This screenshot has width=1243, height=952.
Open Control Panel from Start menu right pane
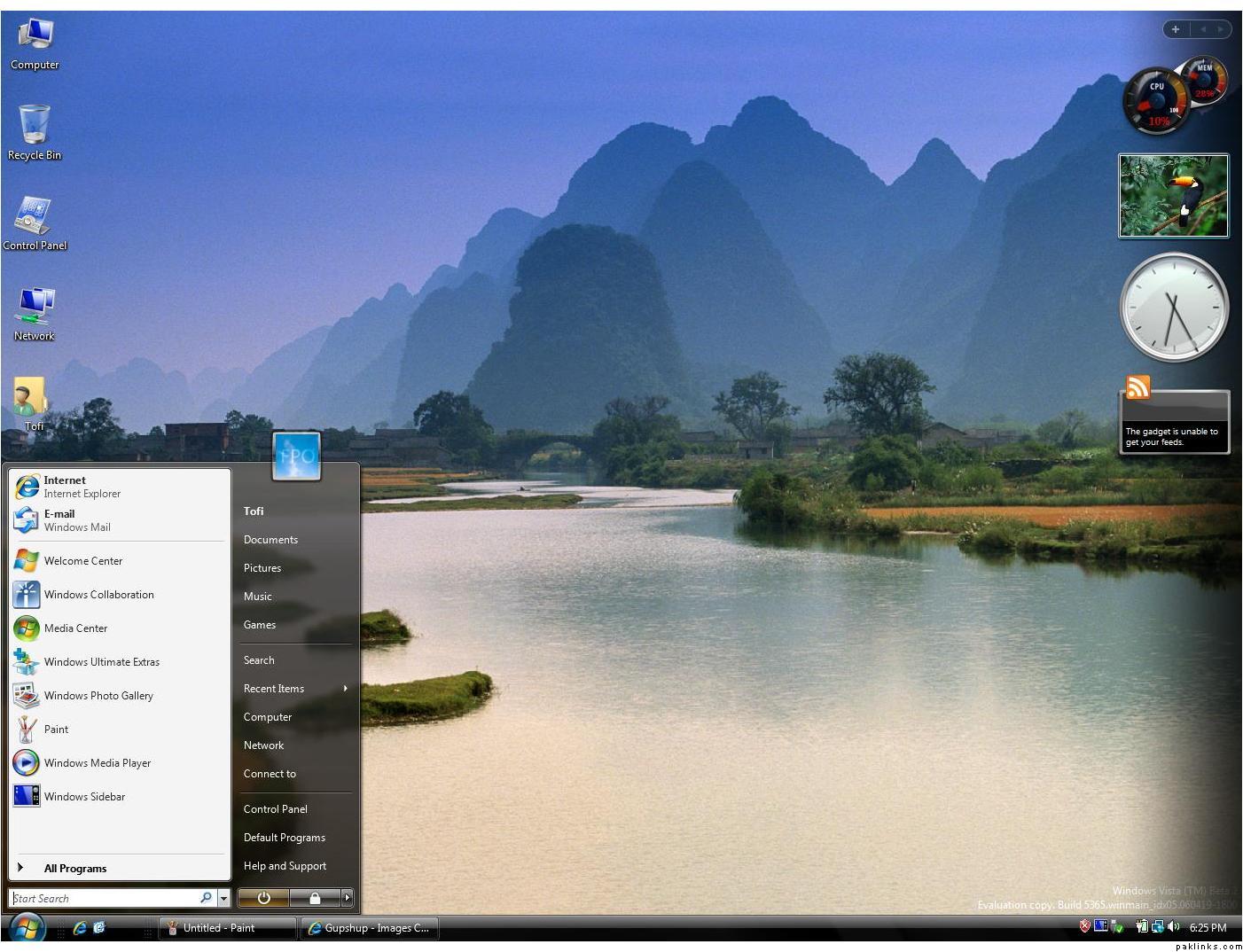[275, 808]
